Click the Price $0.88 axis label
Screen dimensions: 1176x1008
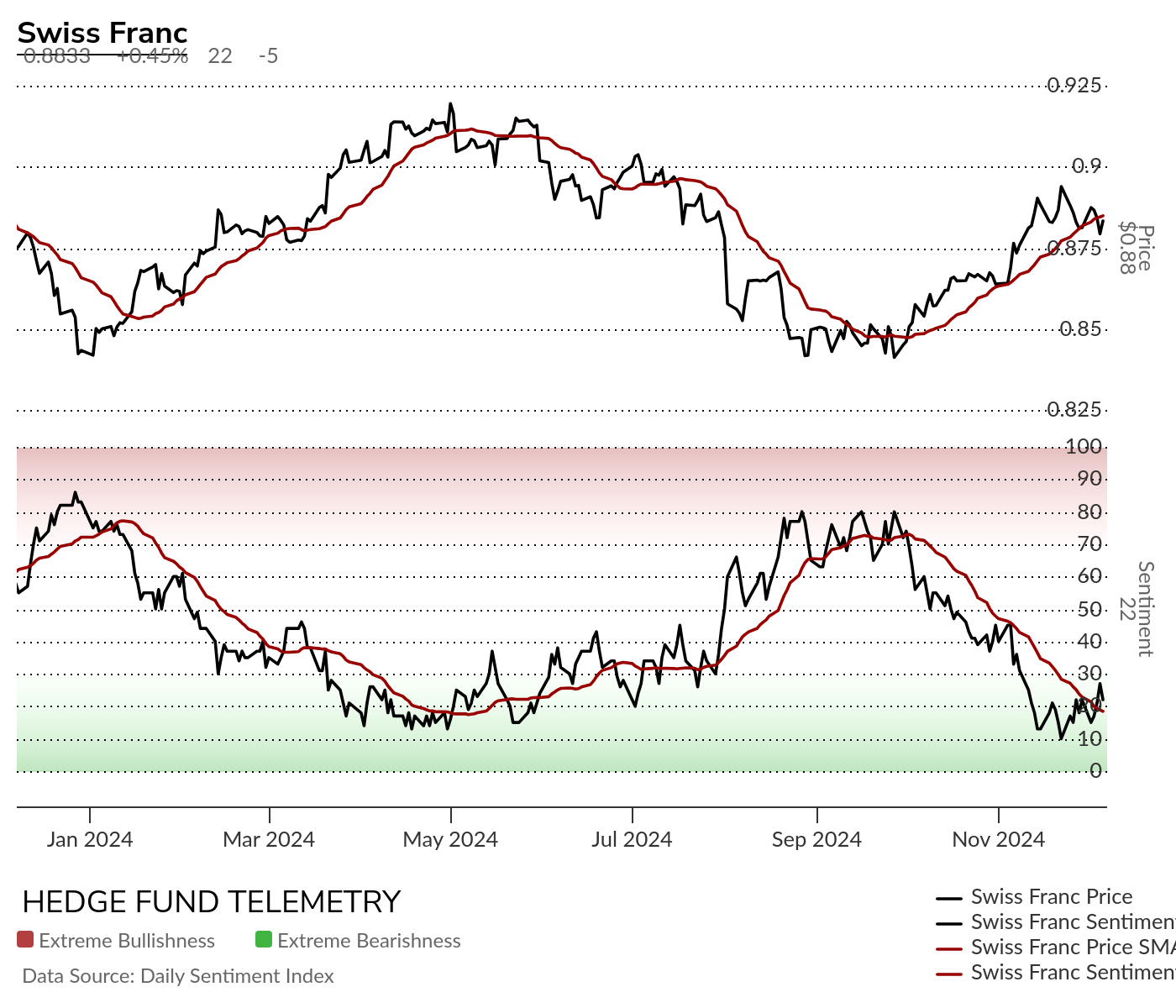[1136, 248]
